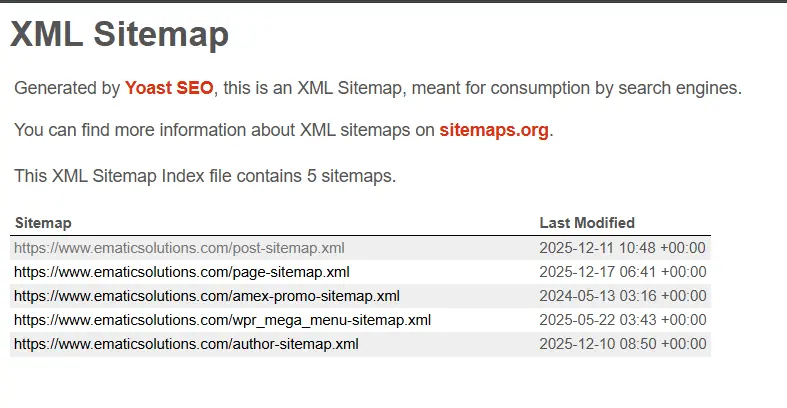Open the Yoast SEO link

point(169,88)
